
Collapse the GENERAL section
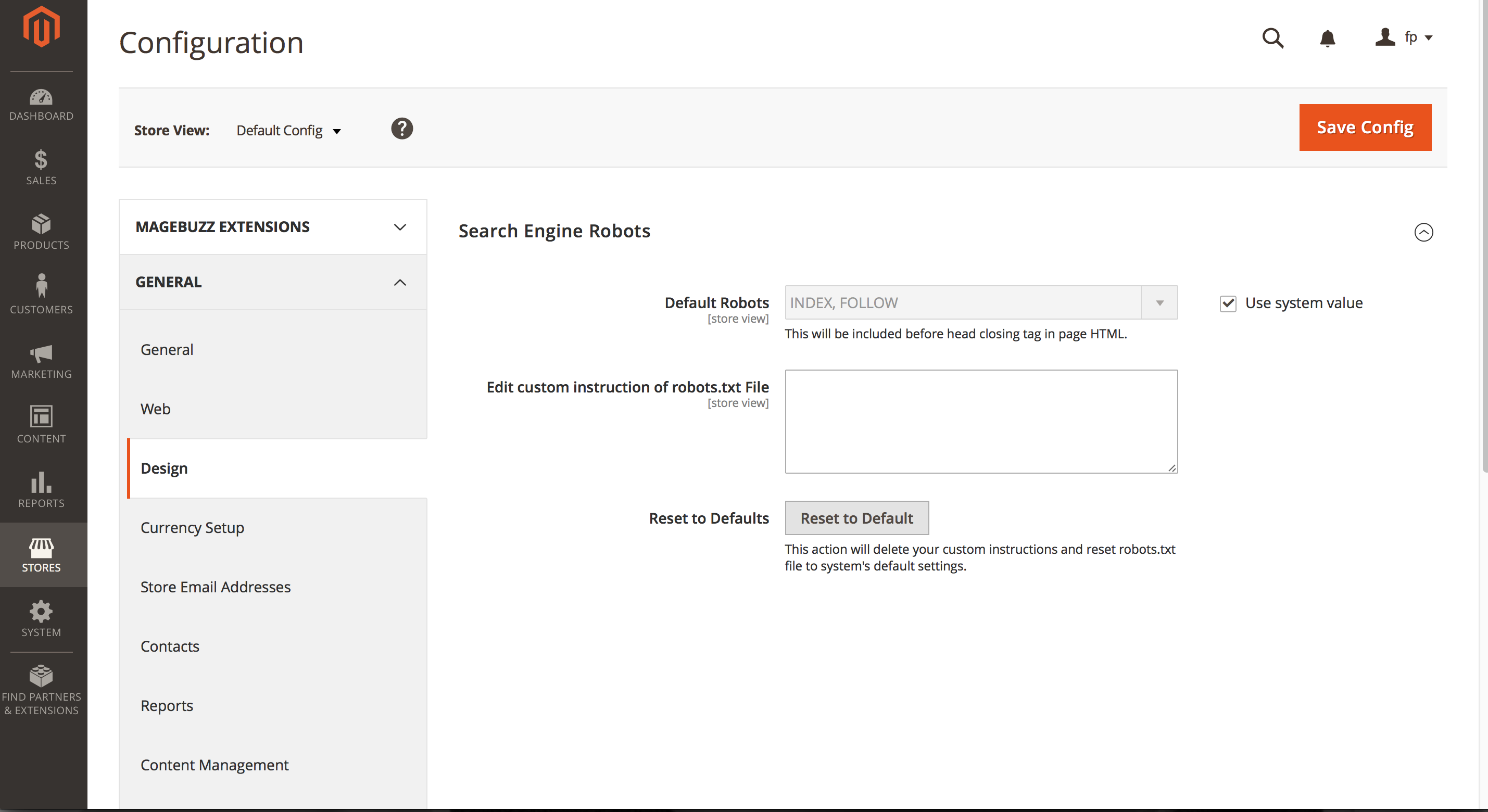point(399,283)
